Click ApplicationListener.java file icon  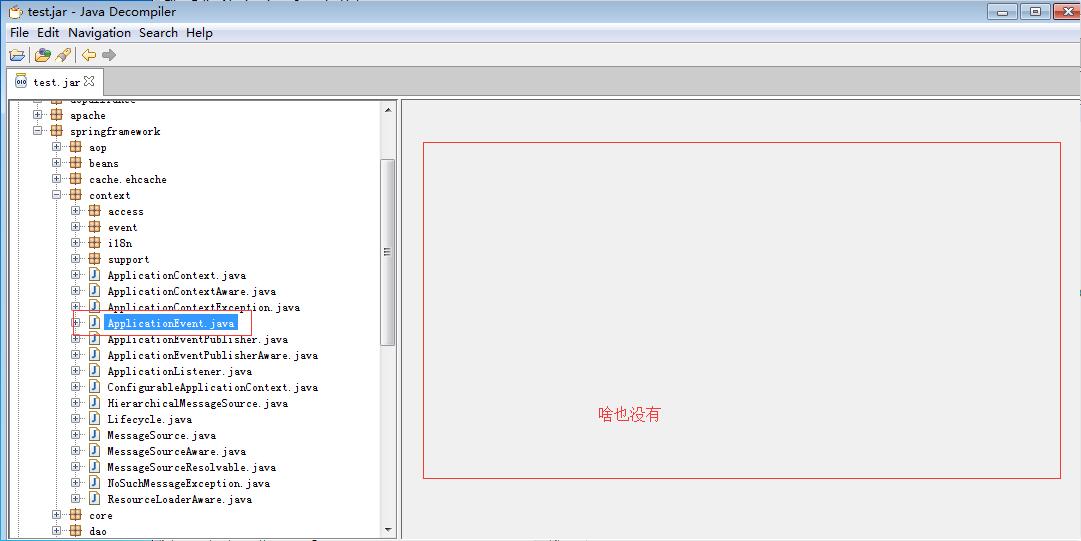(x=94, y=371)
